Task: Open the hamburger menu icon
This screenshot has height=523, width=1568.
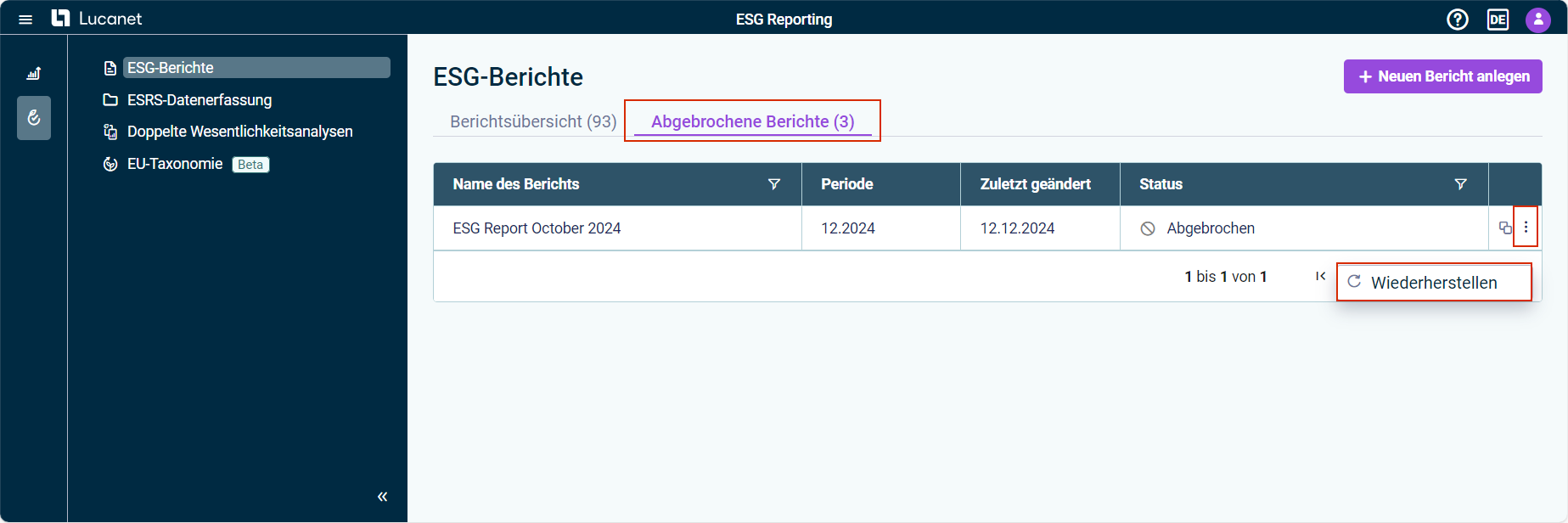Action: pos(25,20)
